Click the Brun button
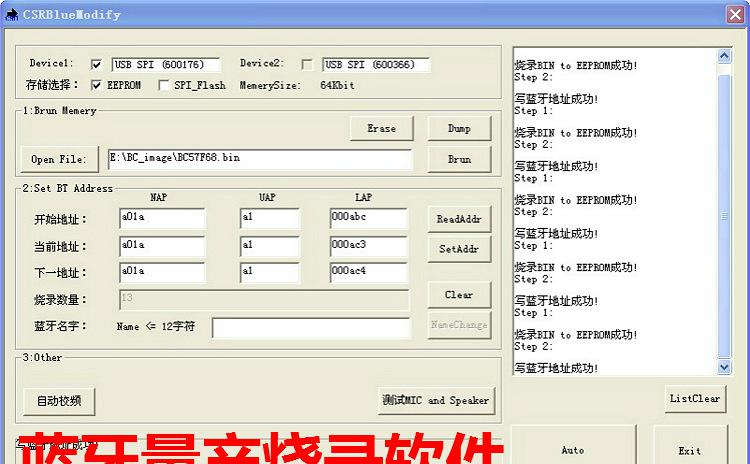The image size is (750, 464). click(x=459, y=159)
